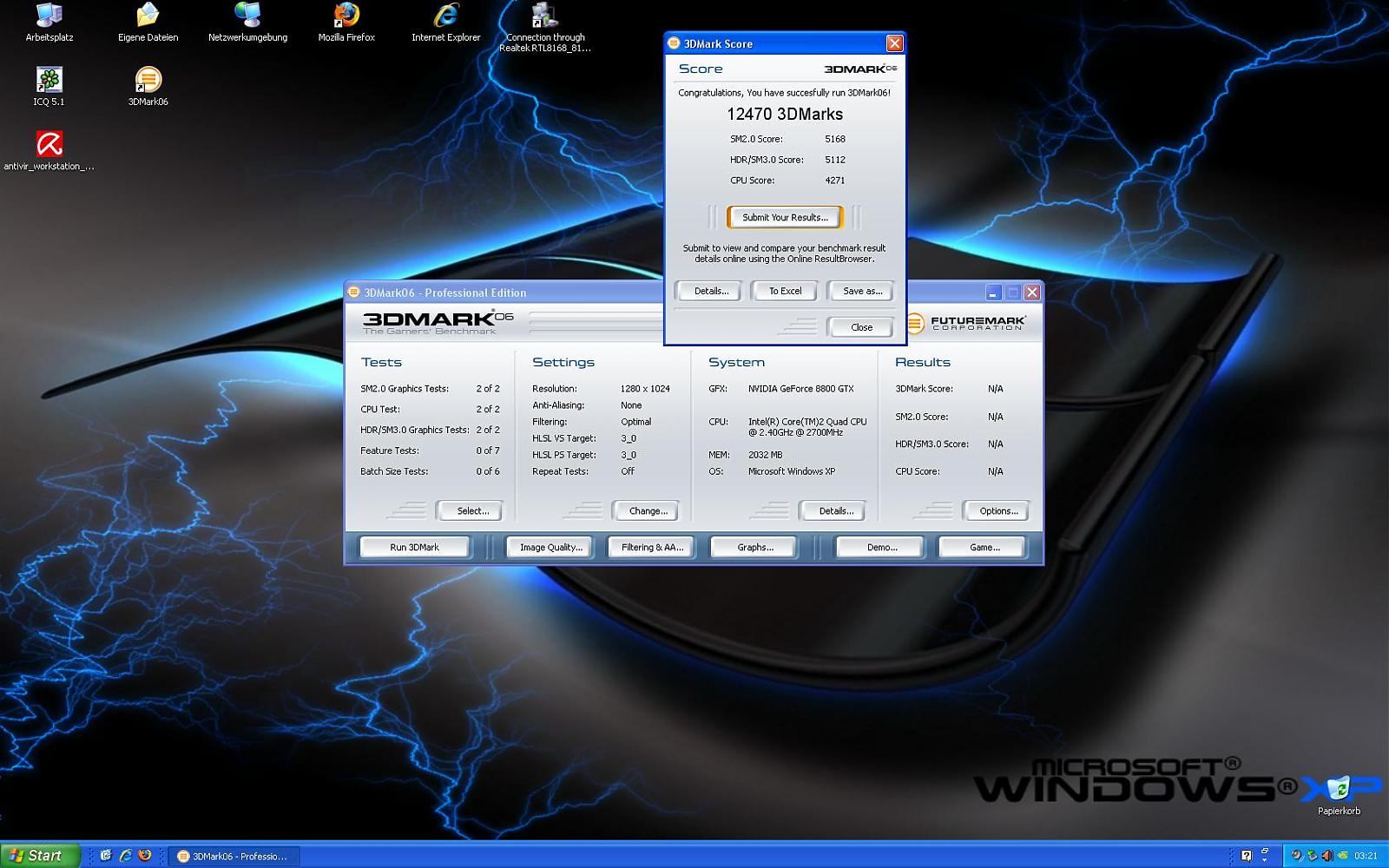Image resolution: width=1389 pixels, height=868 pixels.
Task: Click Firefox in the quick launch bar
Action: pyautogui.click(x=145, y=856)
